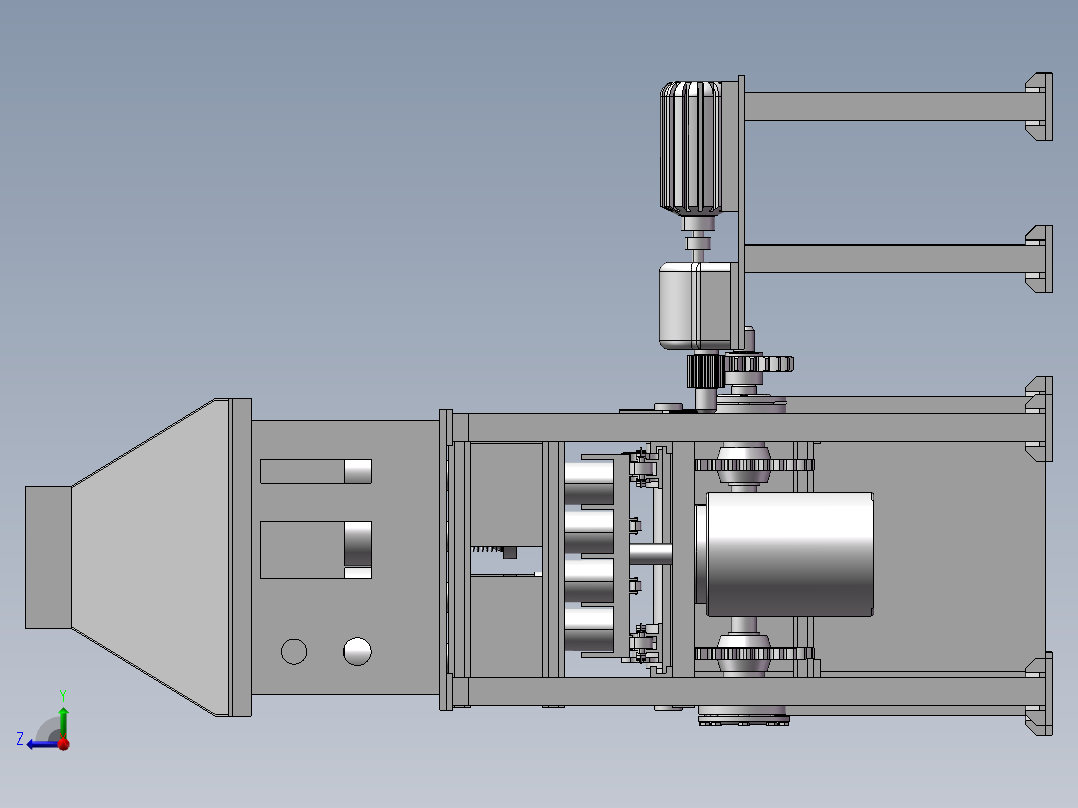Select the small rectangular inlet at the far left end
1078x808 pixels.
48,557
